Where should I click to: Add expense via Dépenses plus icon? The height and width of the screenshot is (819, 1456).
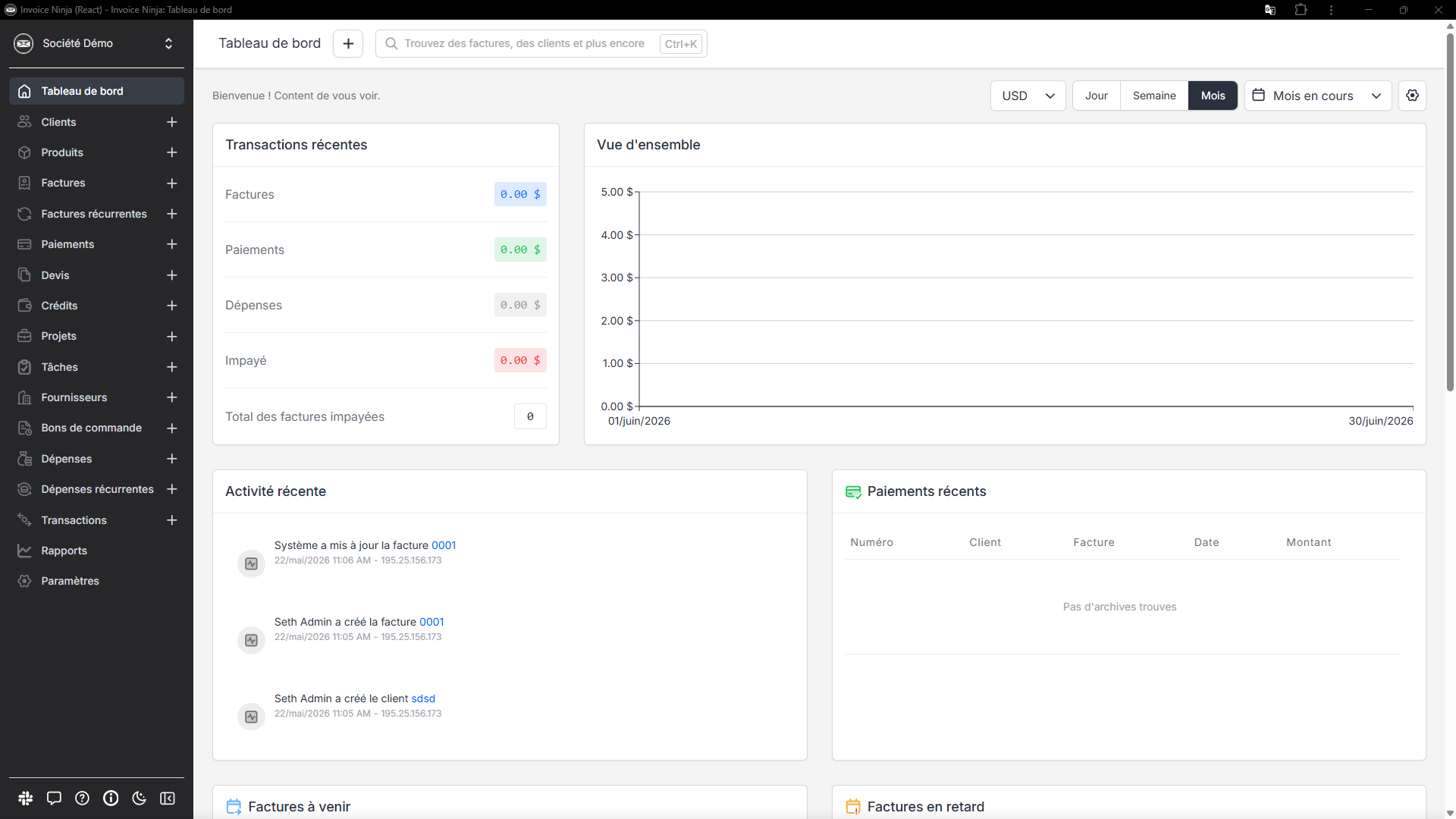pos(172,459)
